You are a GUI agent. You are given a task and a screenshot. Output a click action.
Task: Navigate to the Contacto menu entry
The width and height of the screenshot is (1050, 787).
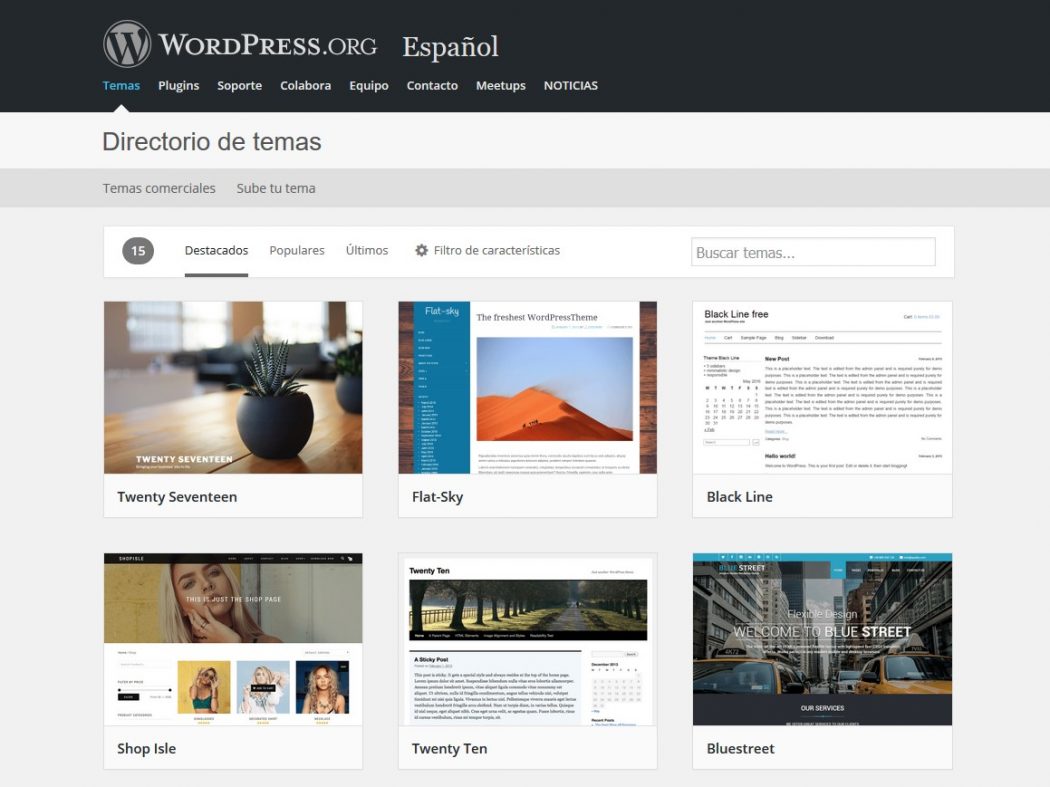tap(432, 85)
